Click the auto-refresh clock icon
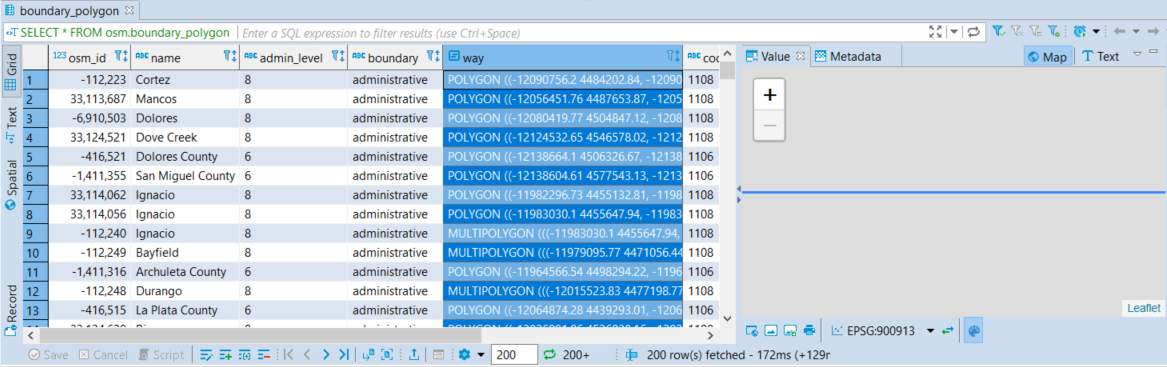Screen dimensions: 1167x367 coord(1081,32)
